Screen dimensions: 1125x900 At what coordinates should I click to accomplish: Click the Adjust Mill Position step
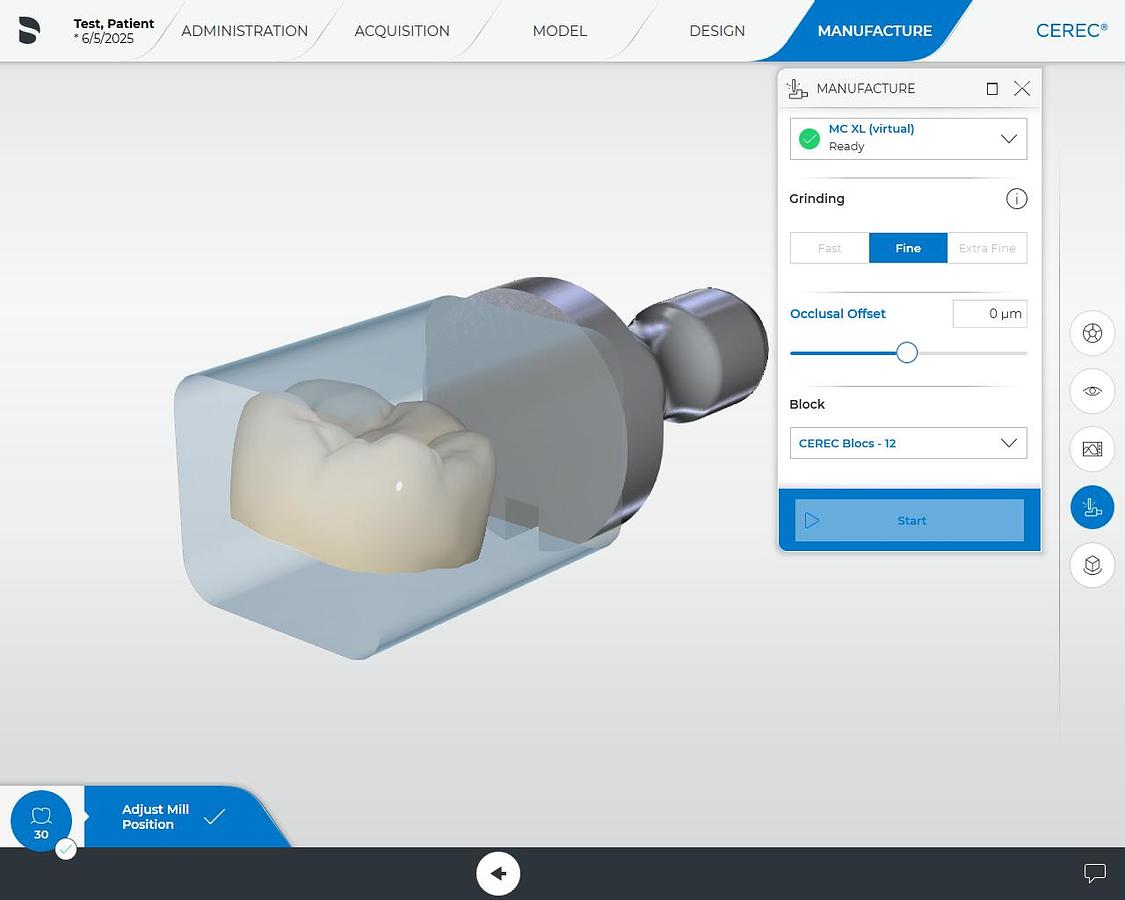coord(155,817)
